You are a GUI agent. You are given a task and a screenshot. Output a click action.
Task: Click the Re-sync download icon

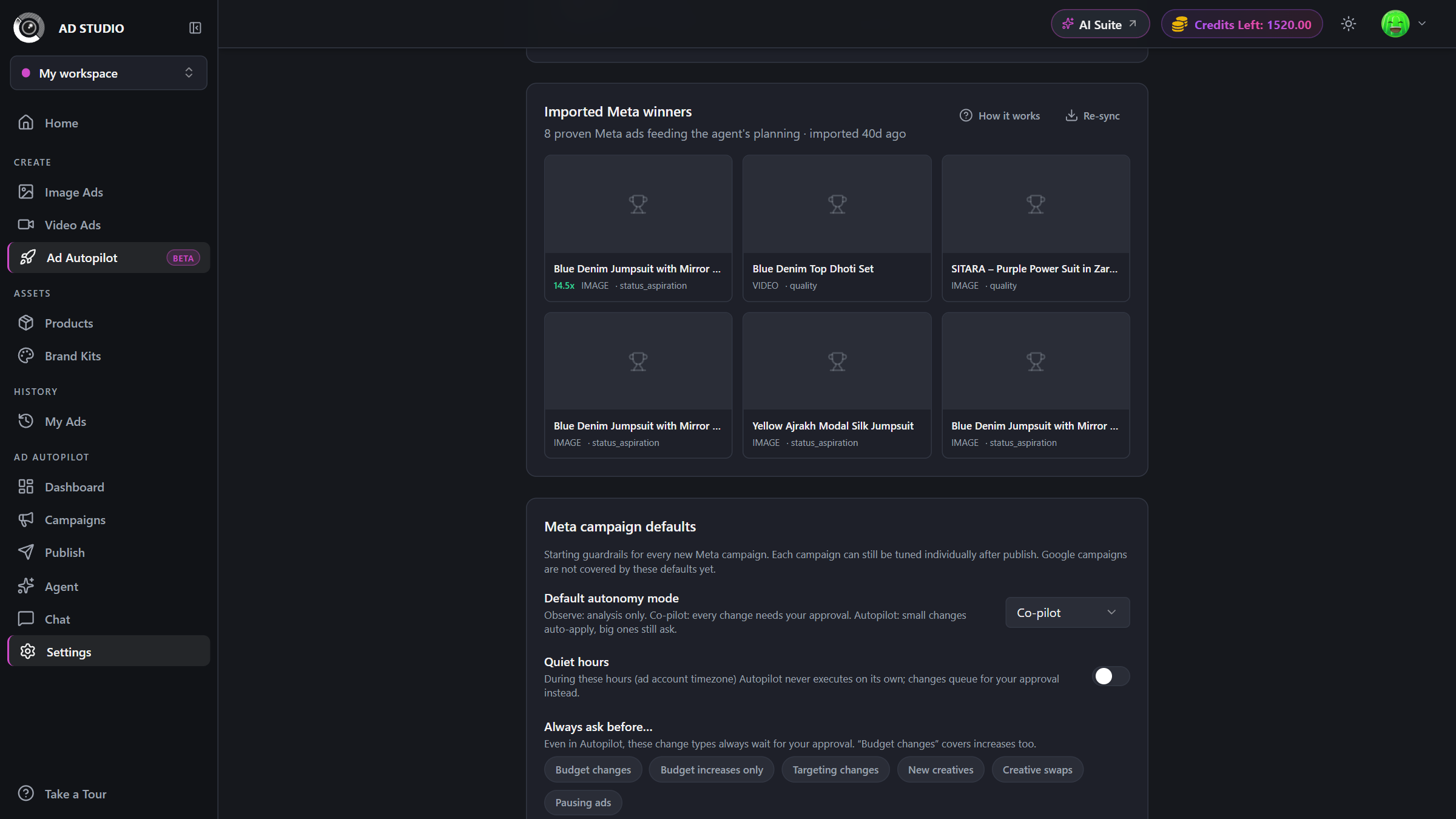(x=1071, y=115)
